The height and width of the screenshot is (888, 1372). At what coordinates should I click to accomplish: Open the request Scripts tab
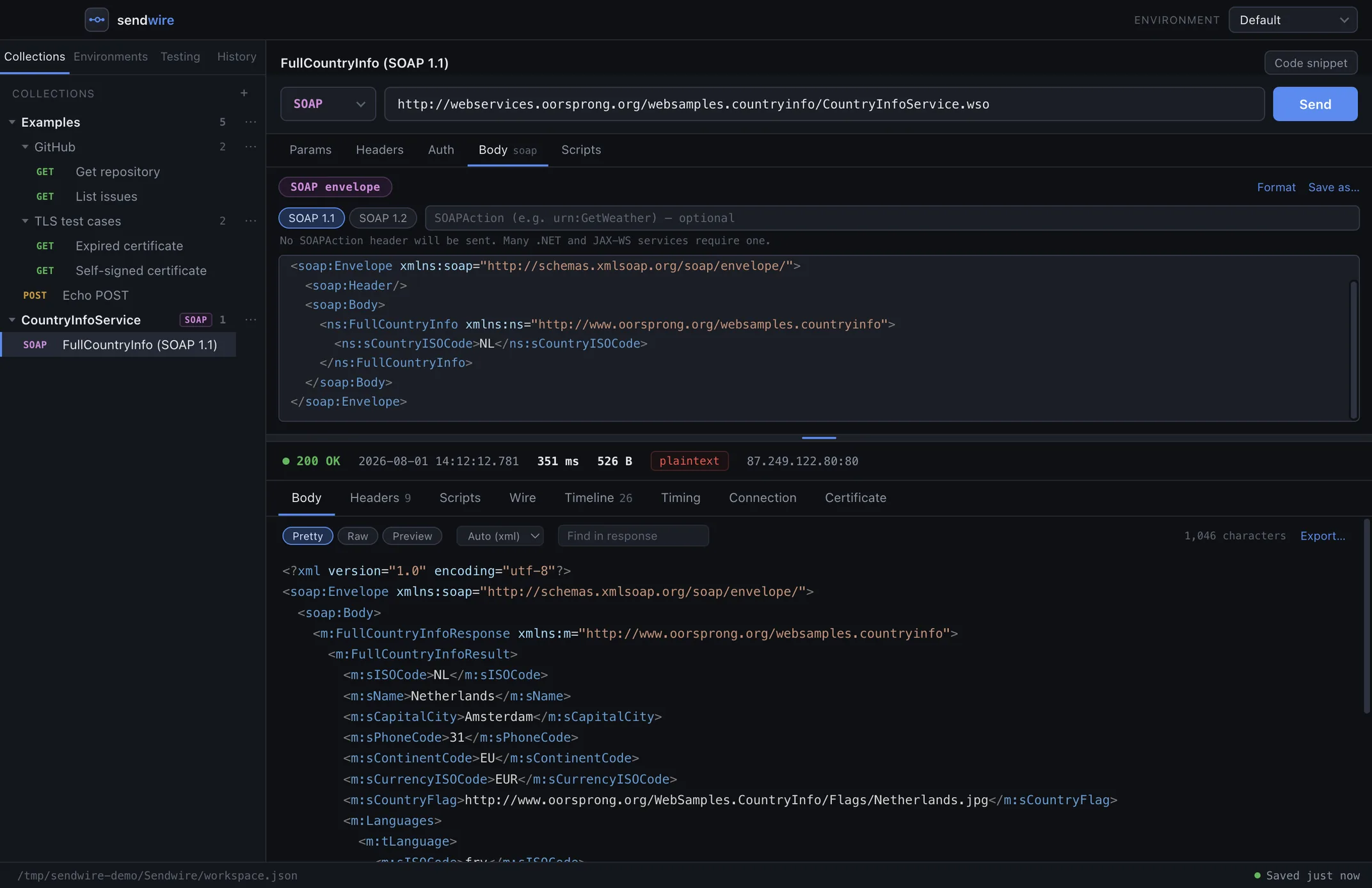(x=581, y=150)
